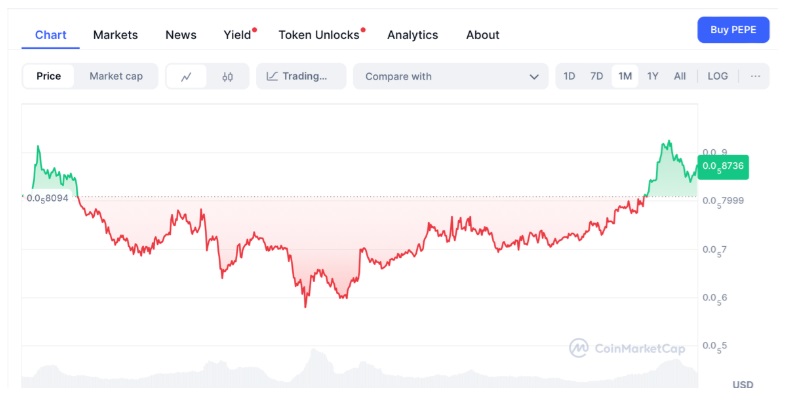Screen dimensions: 795x400
Task: Expand the Compare with chevron arrow
Action: (534, 76)
